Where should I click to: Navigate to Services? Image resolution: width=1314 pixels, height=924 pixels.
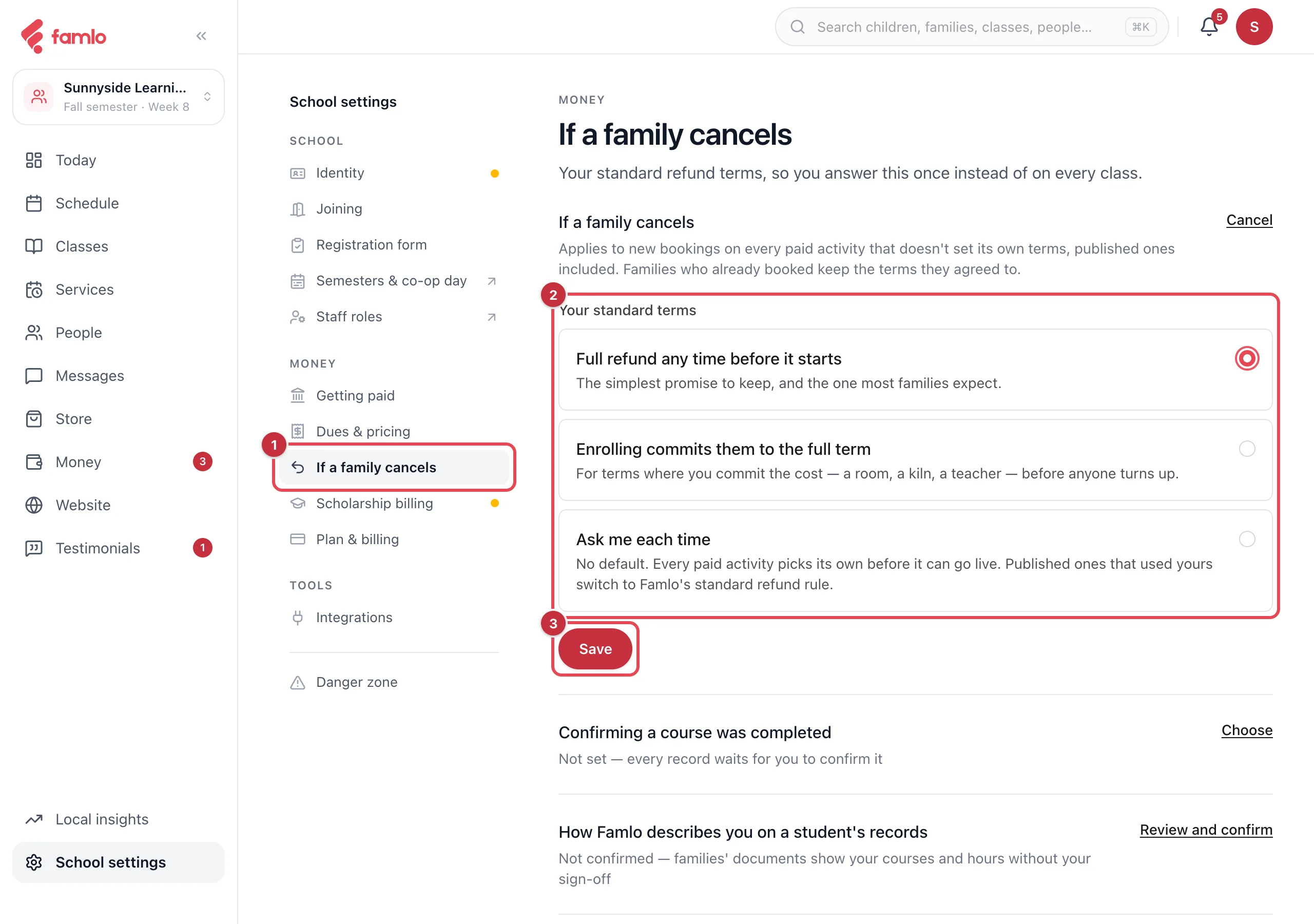point(119,290)
